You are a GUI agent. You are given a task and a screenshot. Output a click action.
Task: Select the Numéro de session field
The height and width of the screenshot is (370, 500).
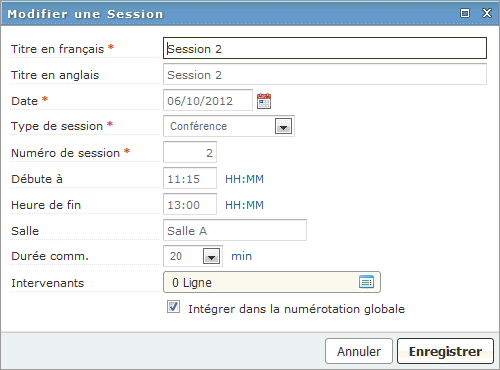190,152
